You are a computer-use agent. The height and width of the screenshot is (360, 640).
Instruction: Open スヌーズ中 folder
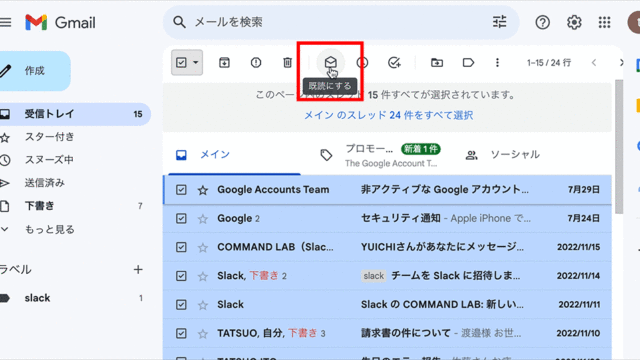[49, 160]
